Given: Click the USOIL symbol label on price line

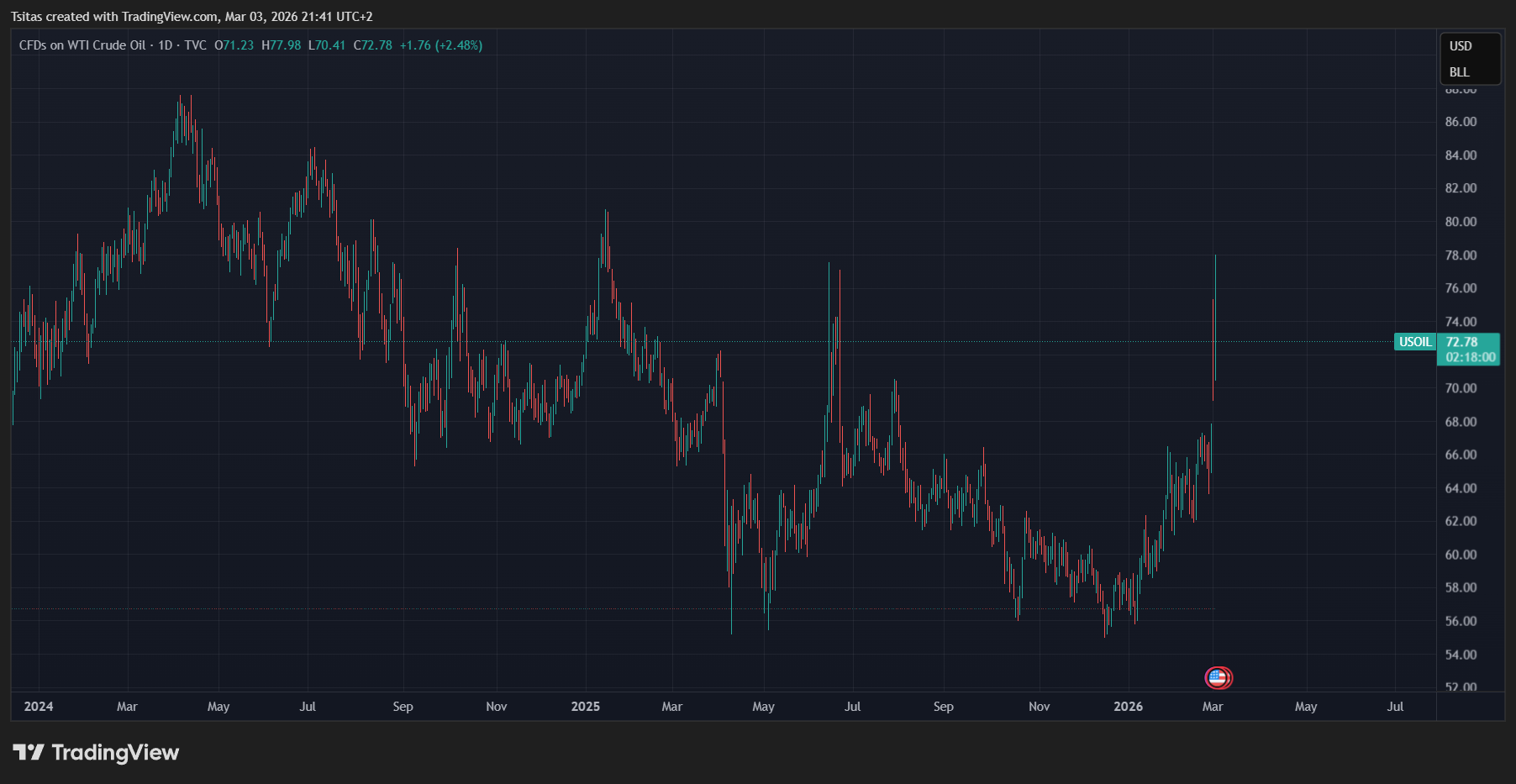Looking at the screenshot, I should 1414,342.
